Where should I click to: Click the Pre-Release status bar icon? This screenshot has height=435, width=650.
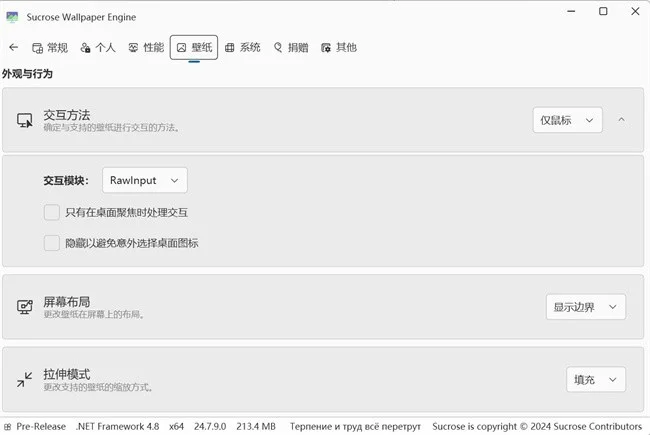tap(7, 427)
